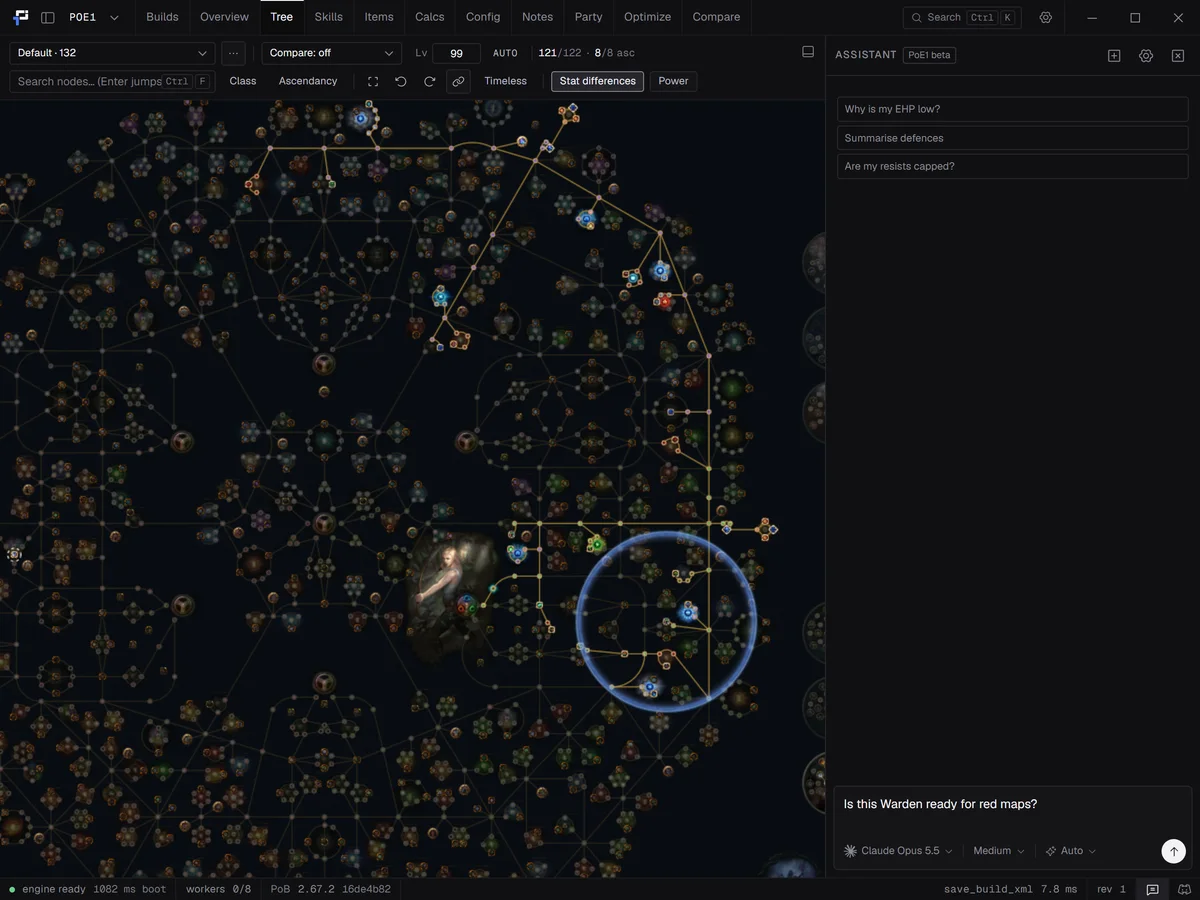Click the app logo icon
This screenshot has width=1200, height=900.
click(21, 17)
